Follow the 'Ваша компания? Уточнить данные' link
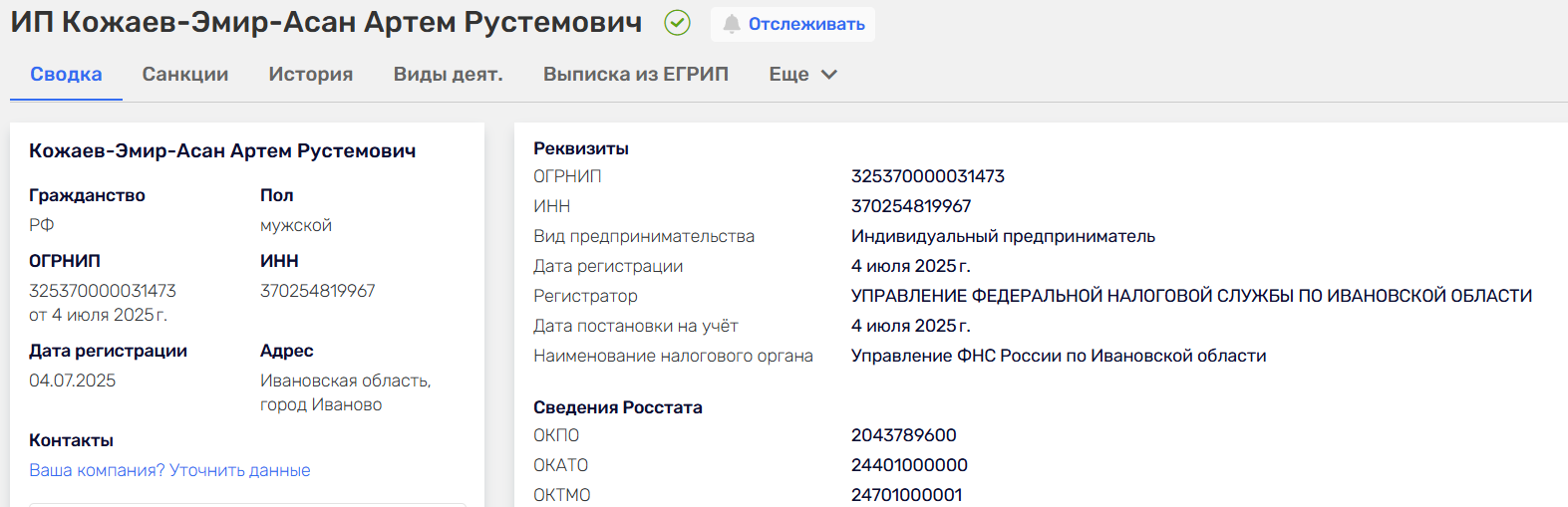This screenshot has height=507, width=1568. pyautogui.click(x=169, y=470)
